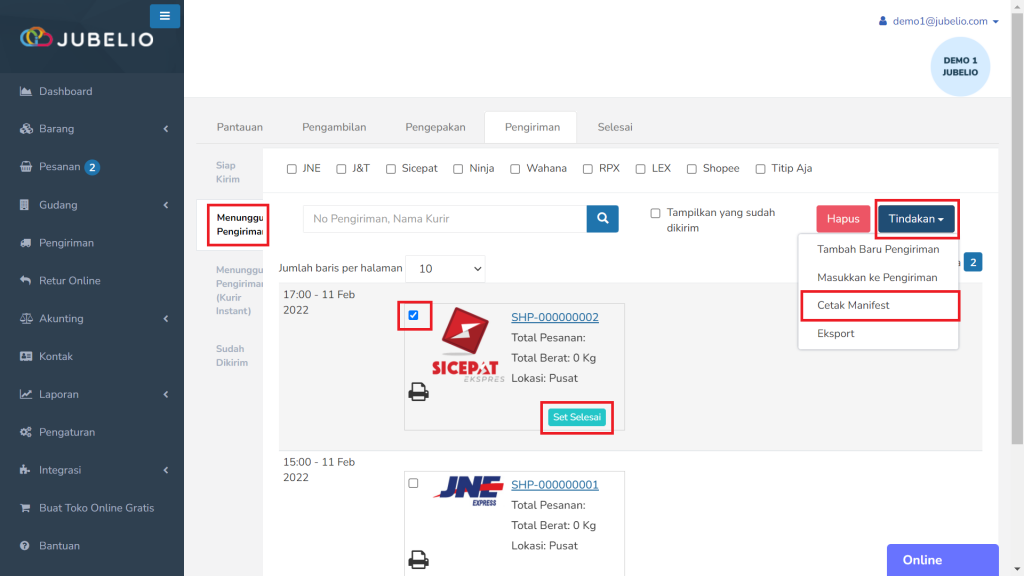Click the Set Selesai button
This screenshot has height=576, width=1024.
[x=577, y=417]
